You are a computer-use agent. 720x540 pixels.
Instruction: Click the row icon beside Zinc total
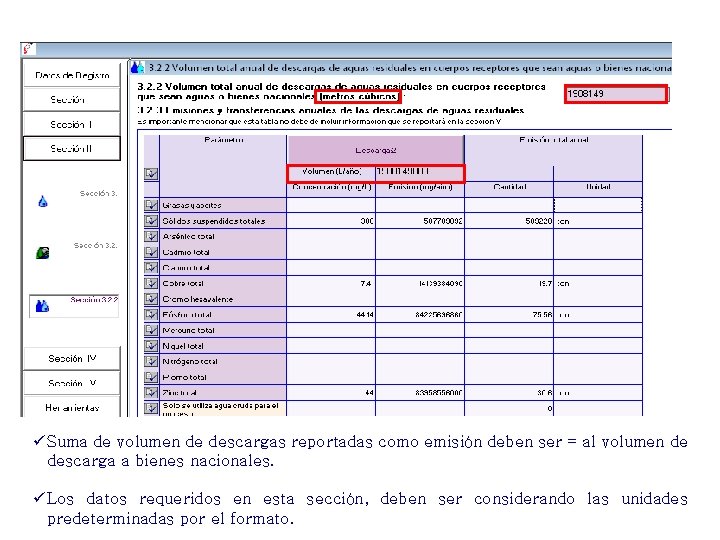pos(151,392)
